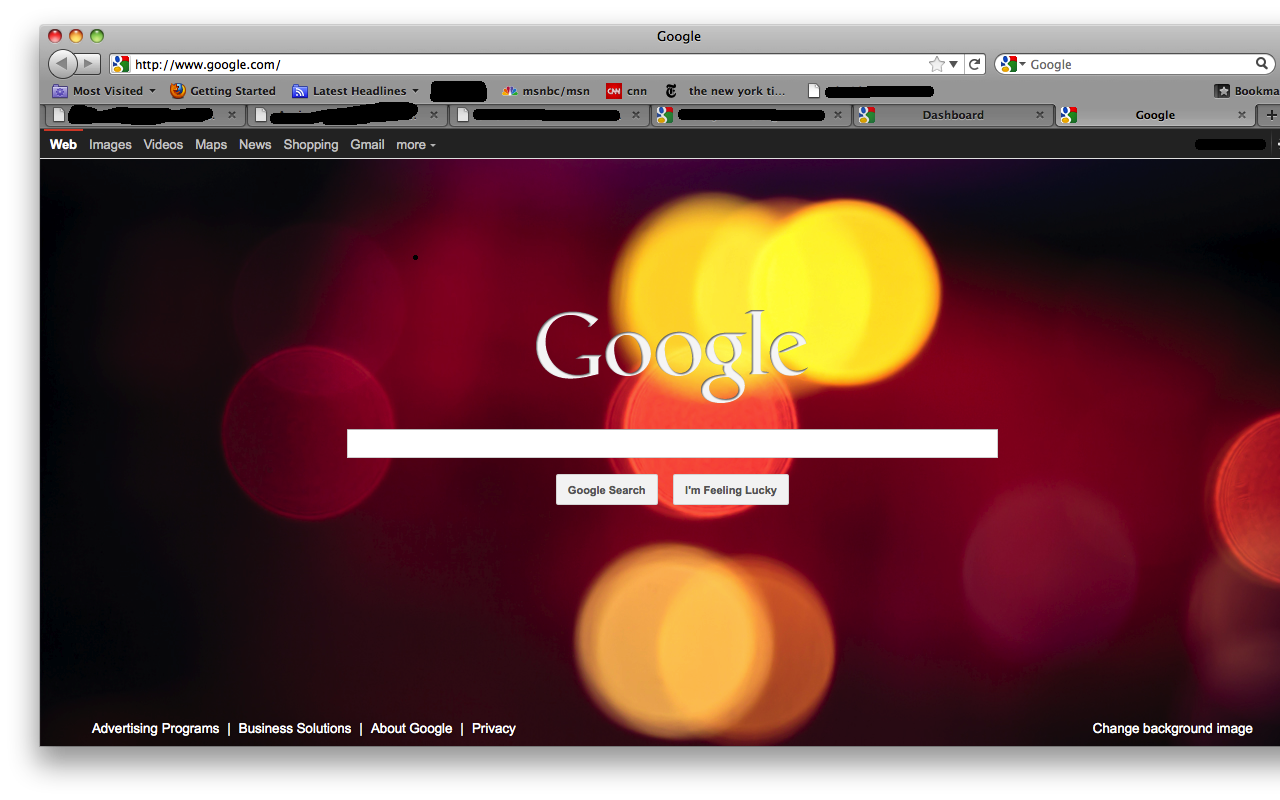Viewport: 1280px width, 800px height.
Task: Open the About Google link
Action: [x=411, y=729]
